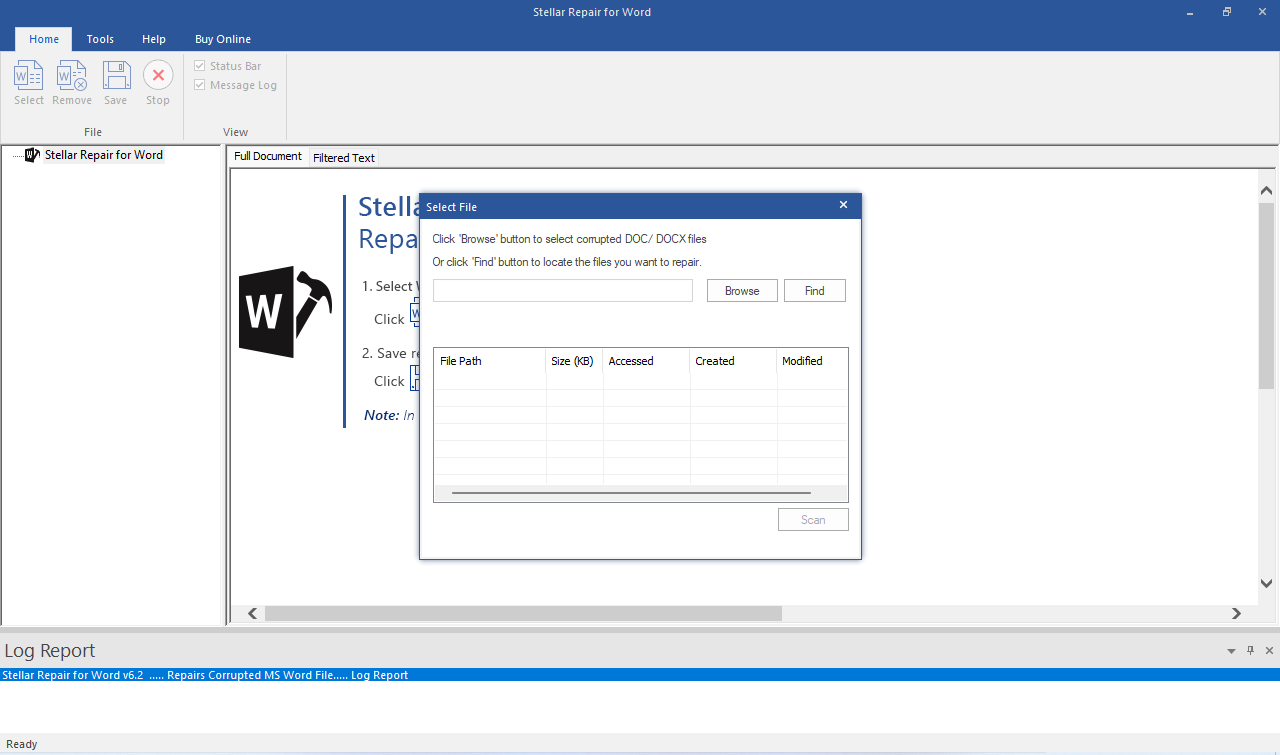Toggle the Message Log checkbox
The height and width of the screenshot is (755, 1280).
point(200,85)
